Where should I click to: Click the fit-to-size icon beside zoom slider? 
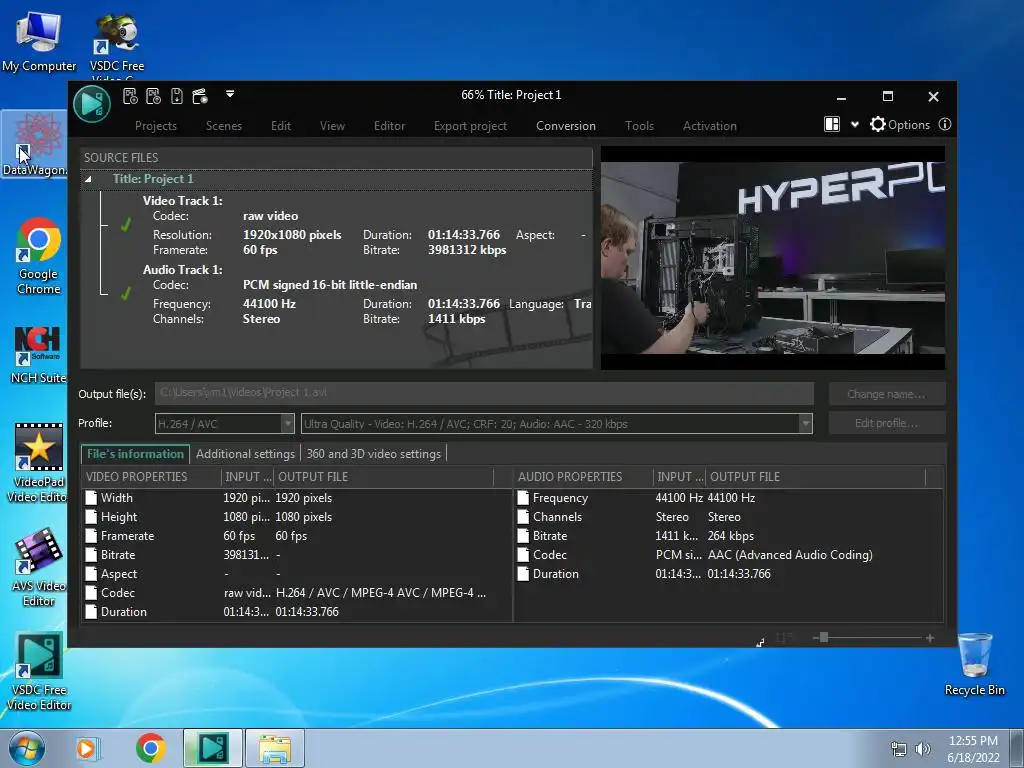pos(760,643)
